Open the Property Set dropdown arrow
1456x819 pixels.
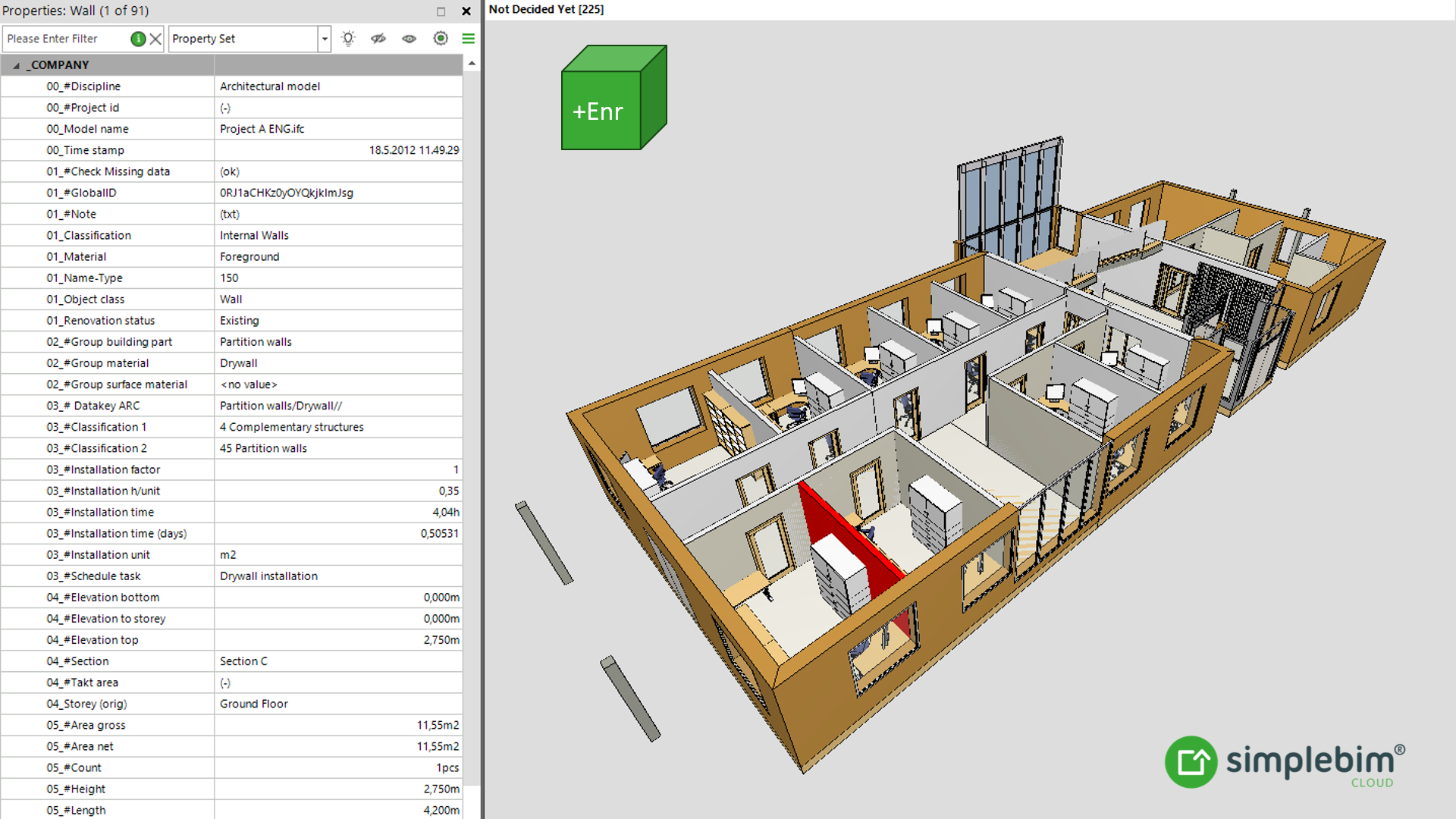(325, 39)
